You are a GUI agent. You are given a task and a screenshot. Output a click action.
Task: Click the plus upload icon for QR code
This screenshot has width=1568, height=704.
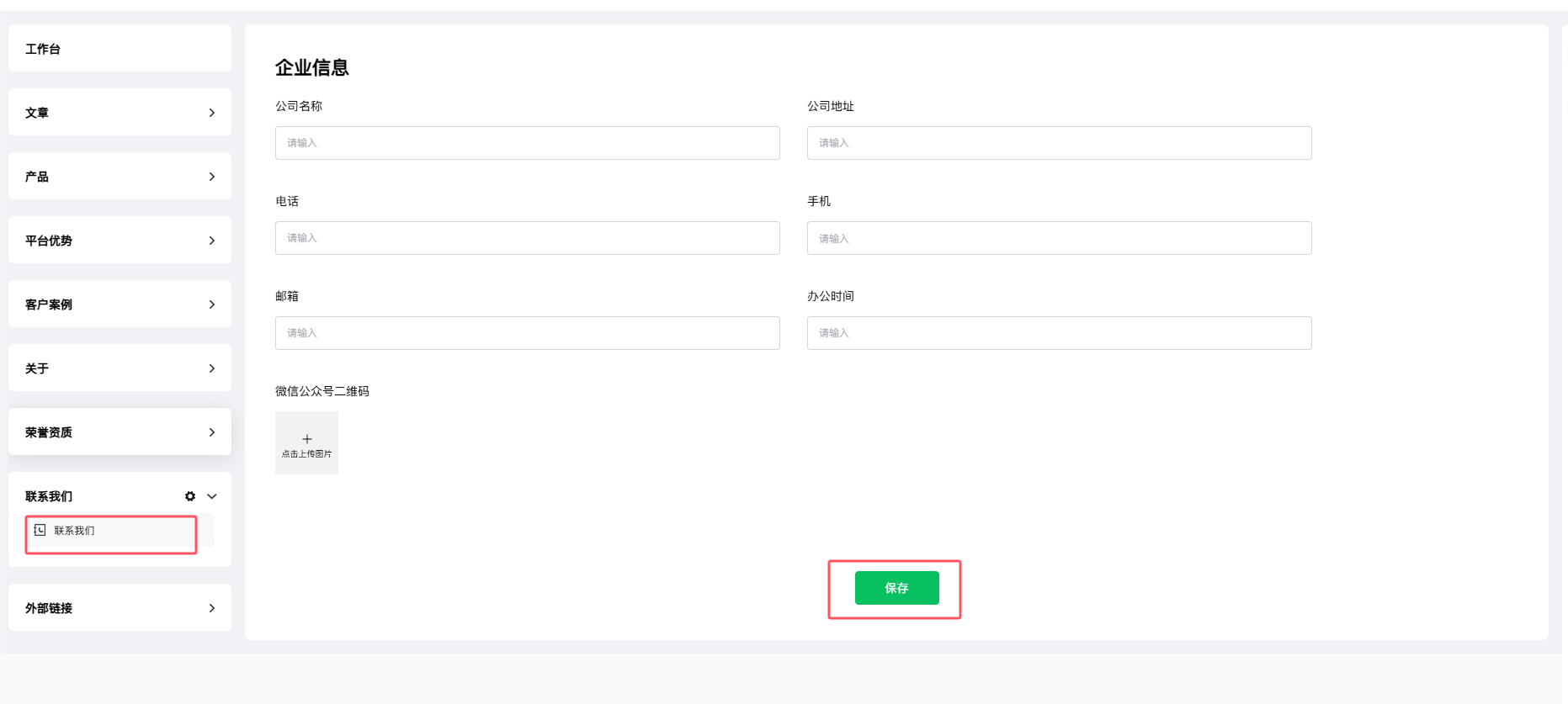(307, 439)
